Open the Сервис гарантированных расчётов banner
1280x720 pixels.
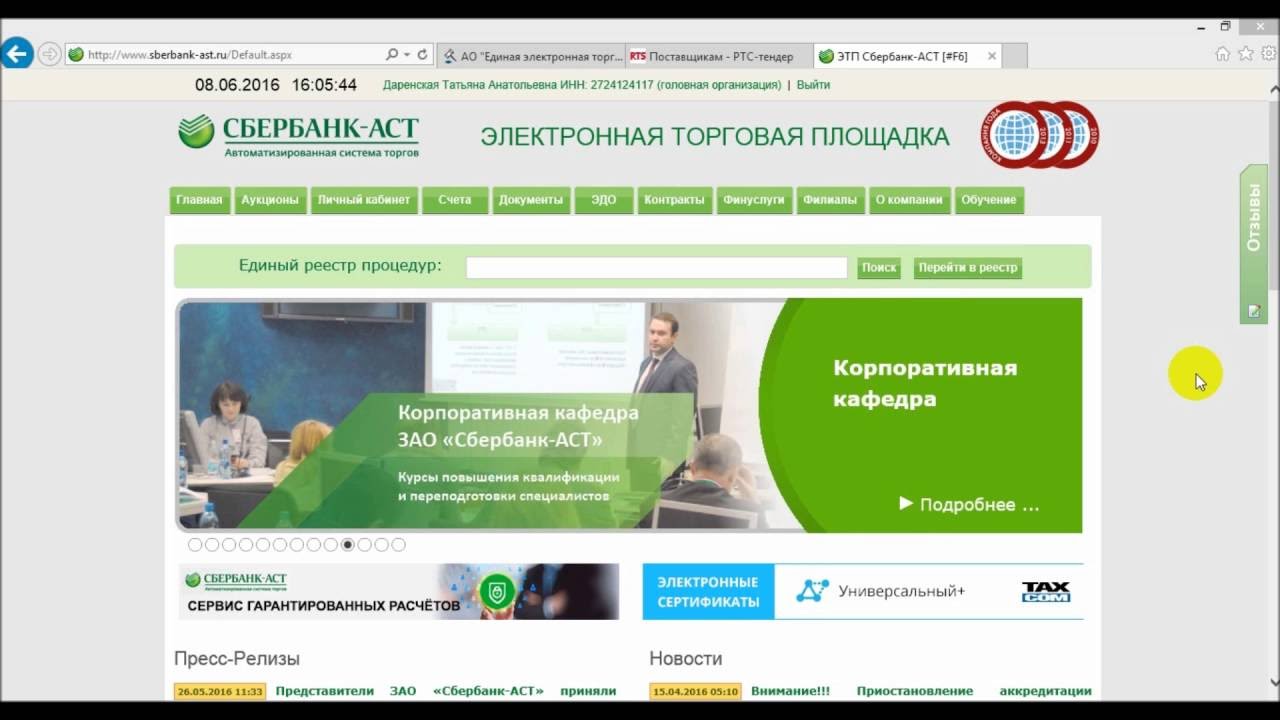pyautogui.click(x=399, y=592)
